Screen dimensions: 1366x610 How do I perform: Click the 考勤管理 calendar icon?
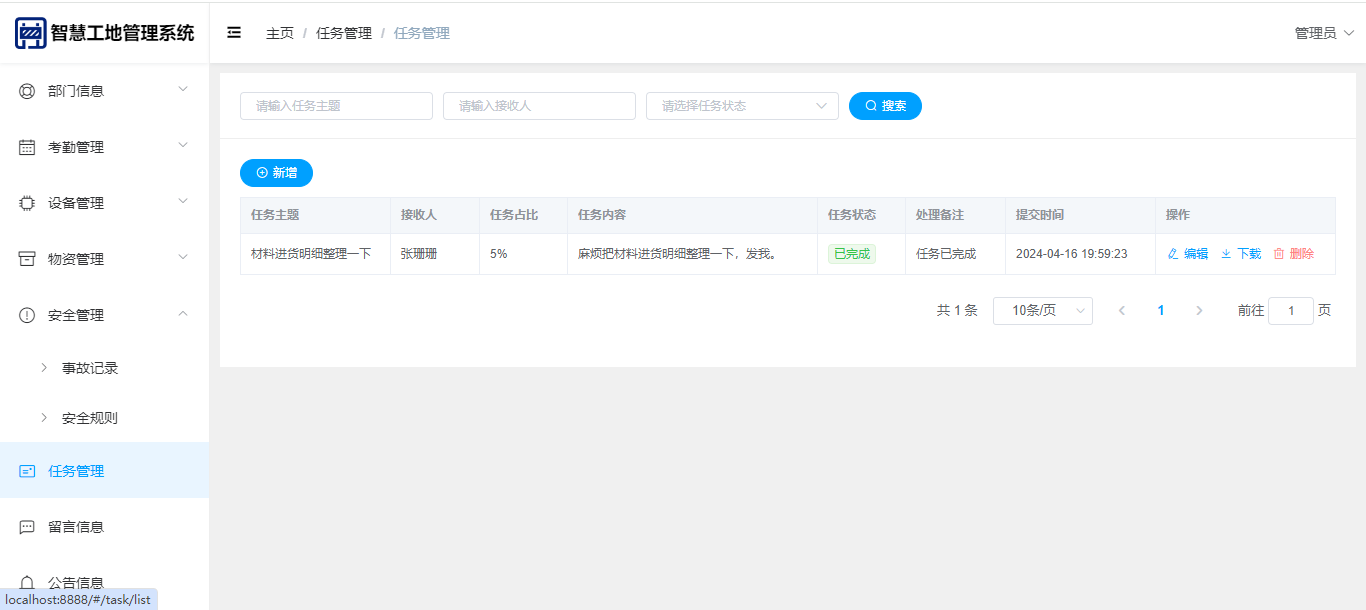coord(27,147)
